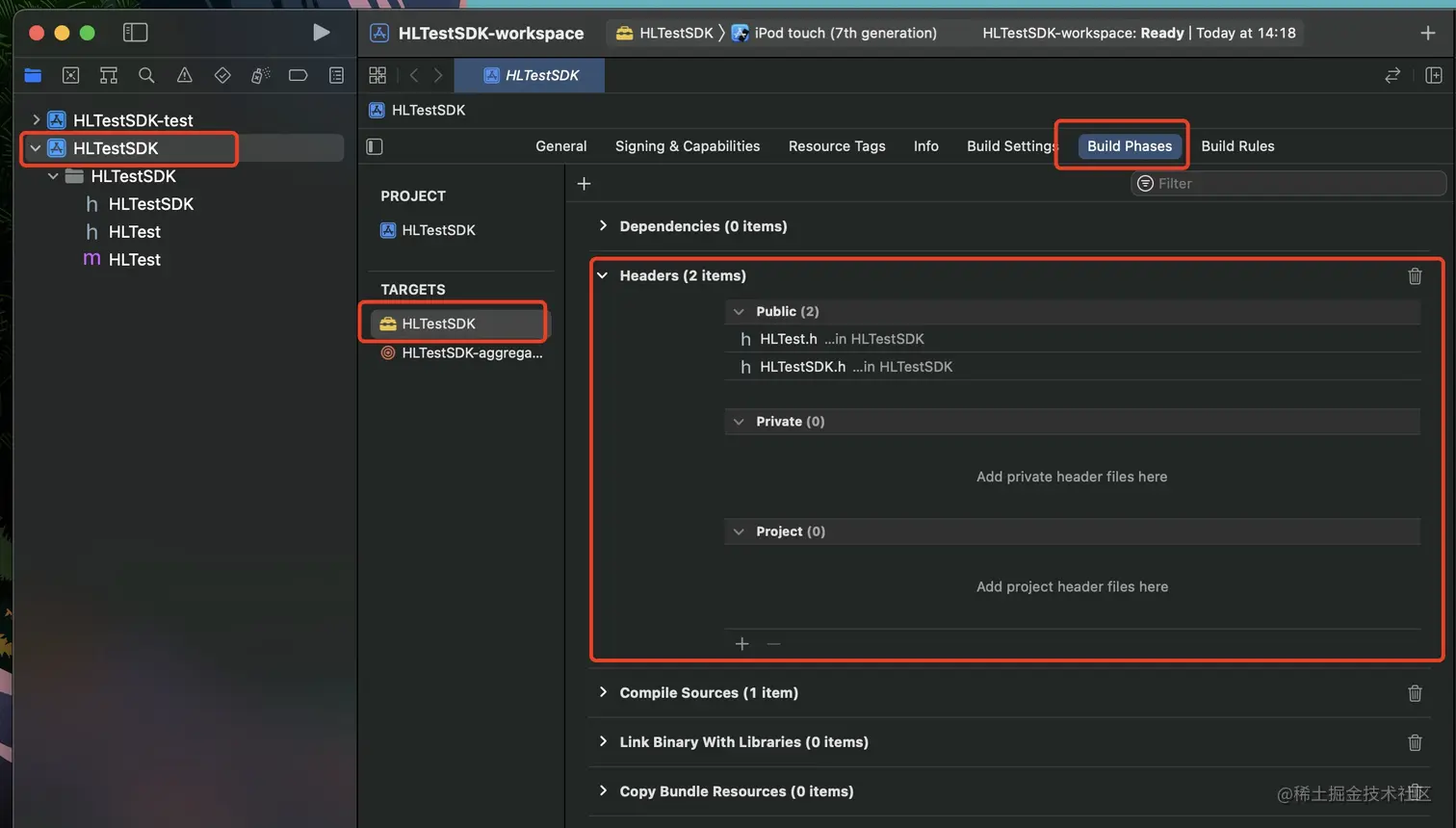Open the Find navigator magnifier icon
This screenshot has height=828, width=1456.
146,75
